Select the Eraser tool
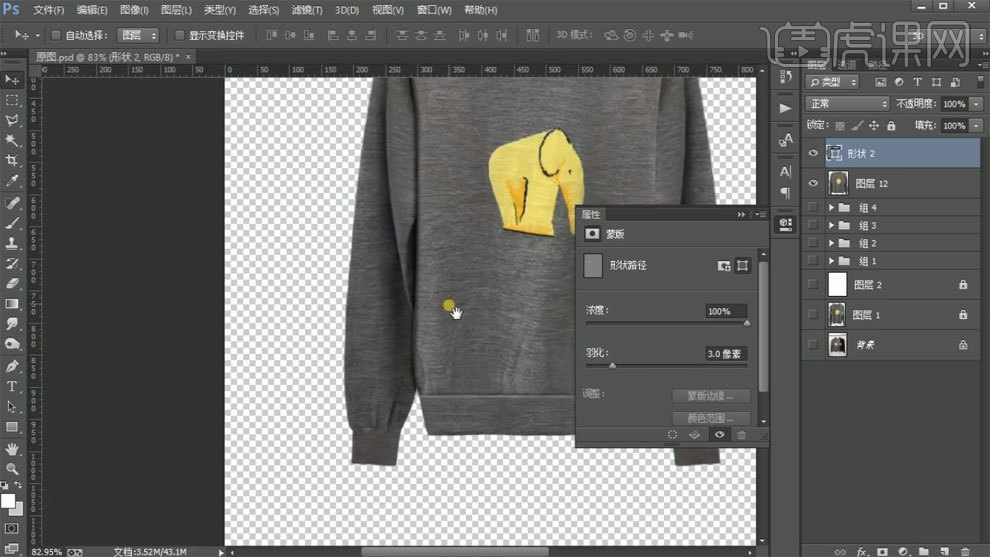 coord(11,284)
